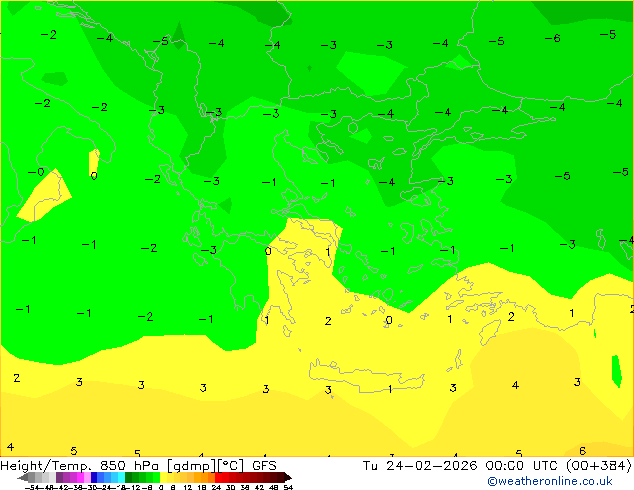Click the bright red segment of colour scale
The width and height of the screenshot is (634, 490).
click(x=218, y=477)
